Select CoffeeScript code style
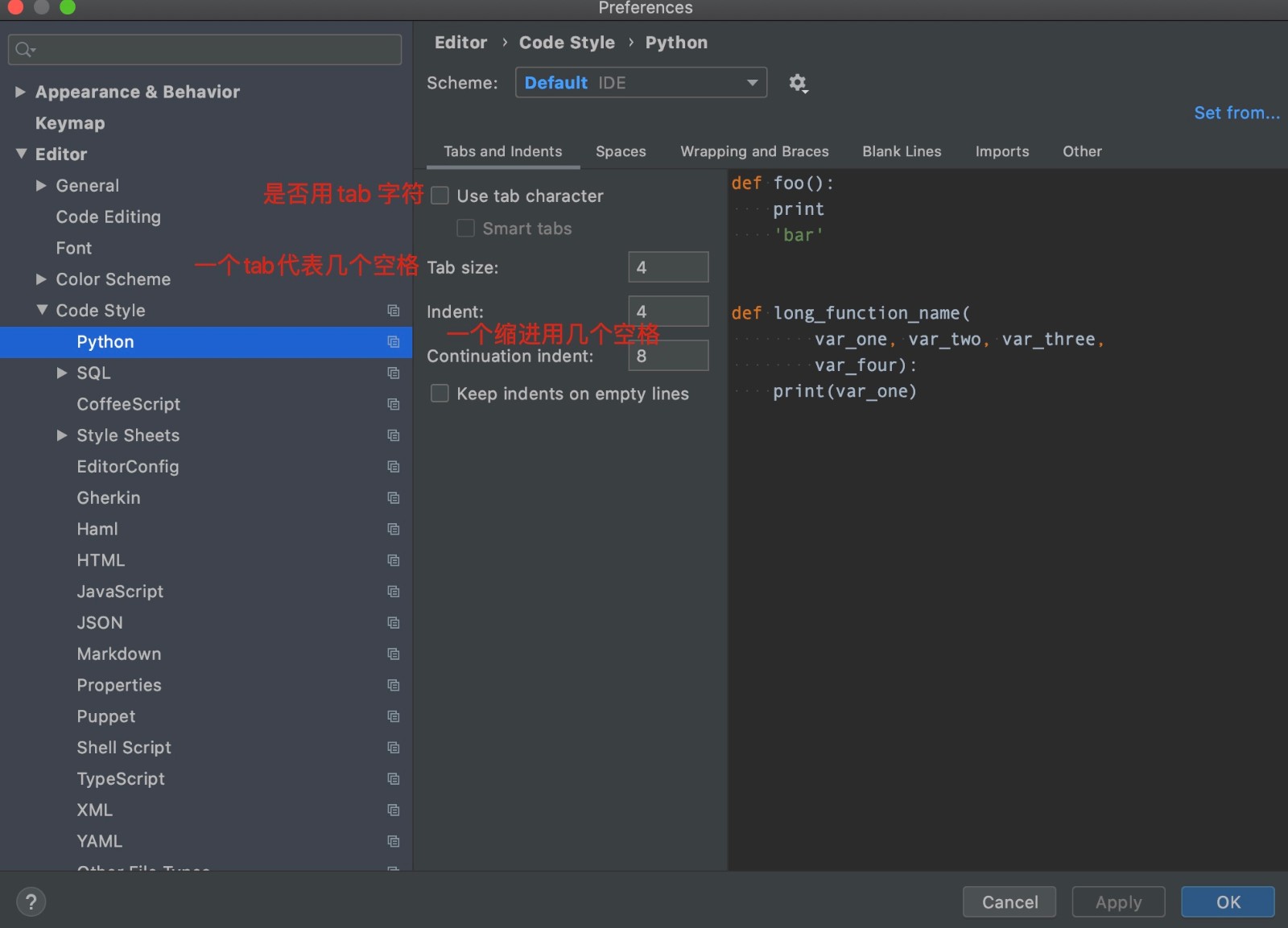Screen dimensions: 1288x928 (x=128, y=404)
